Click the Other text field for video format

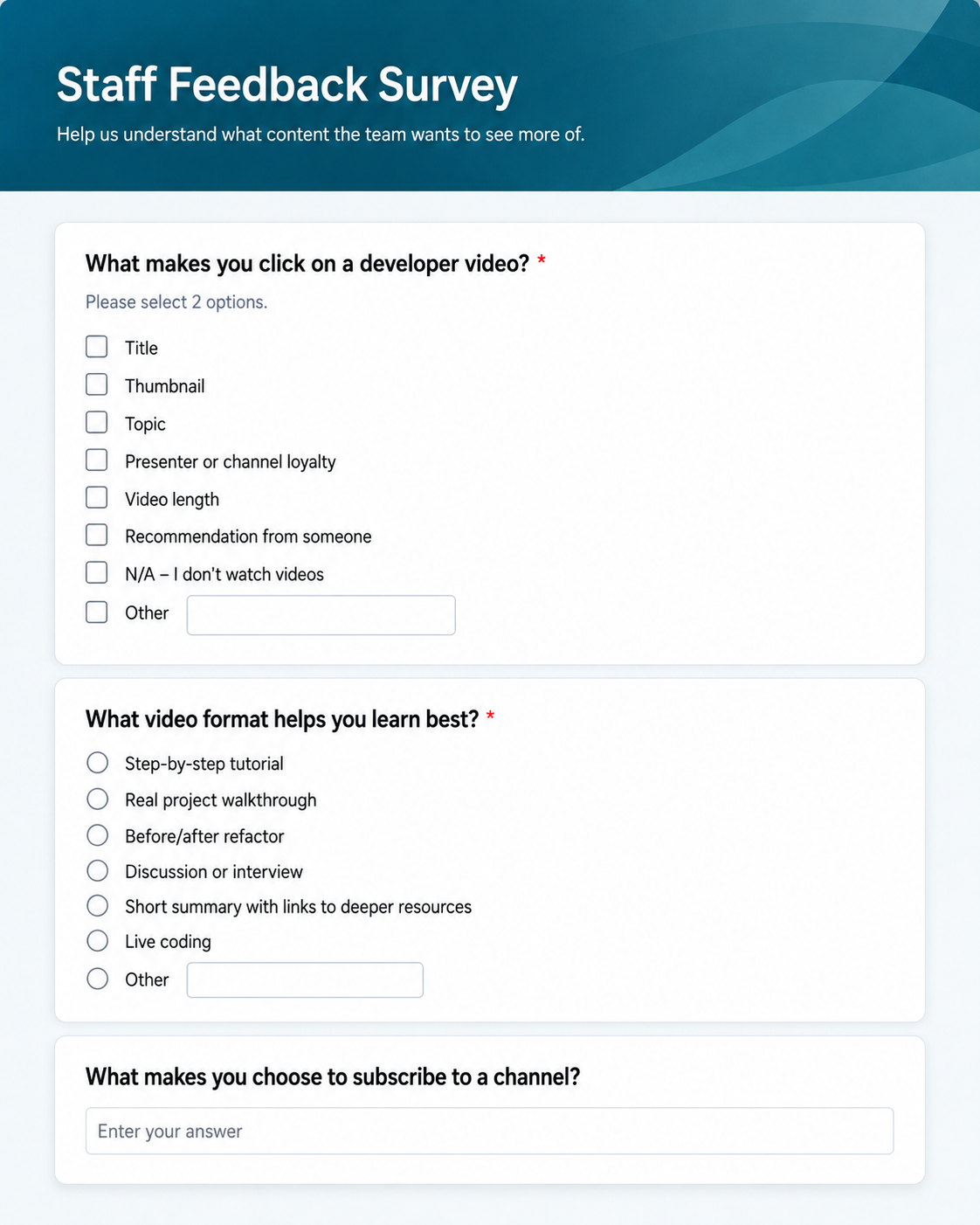point(305,980)
